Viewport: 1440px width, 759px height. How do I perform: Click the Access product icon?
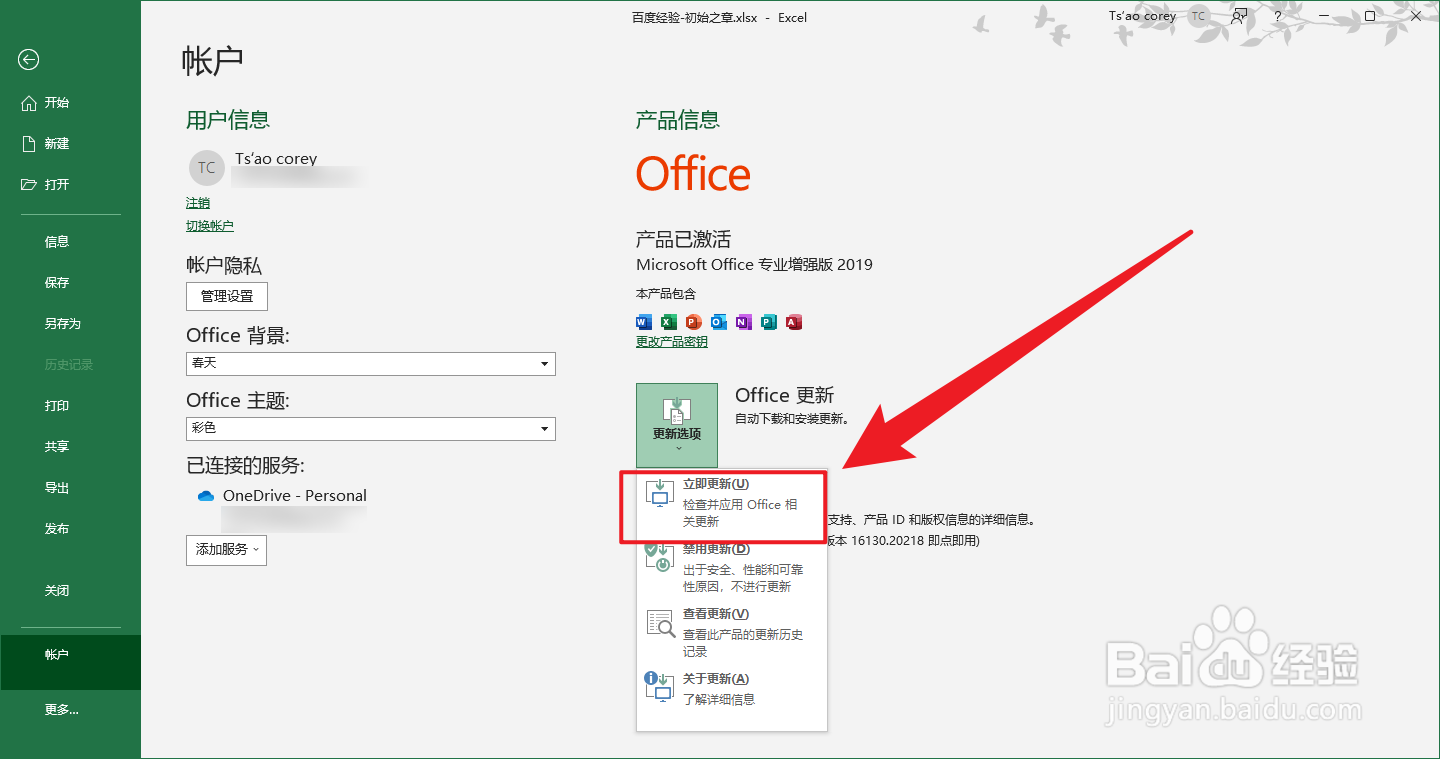(794, 322)
